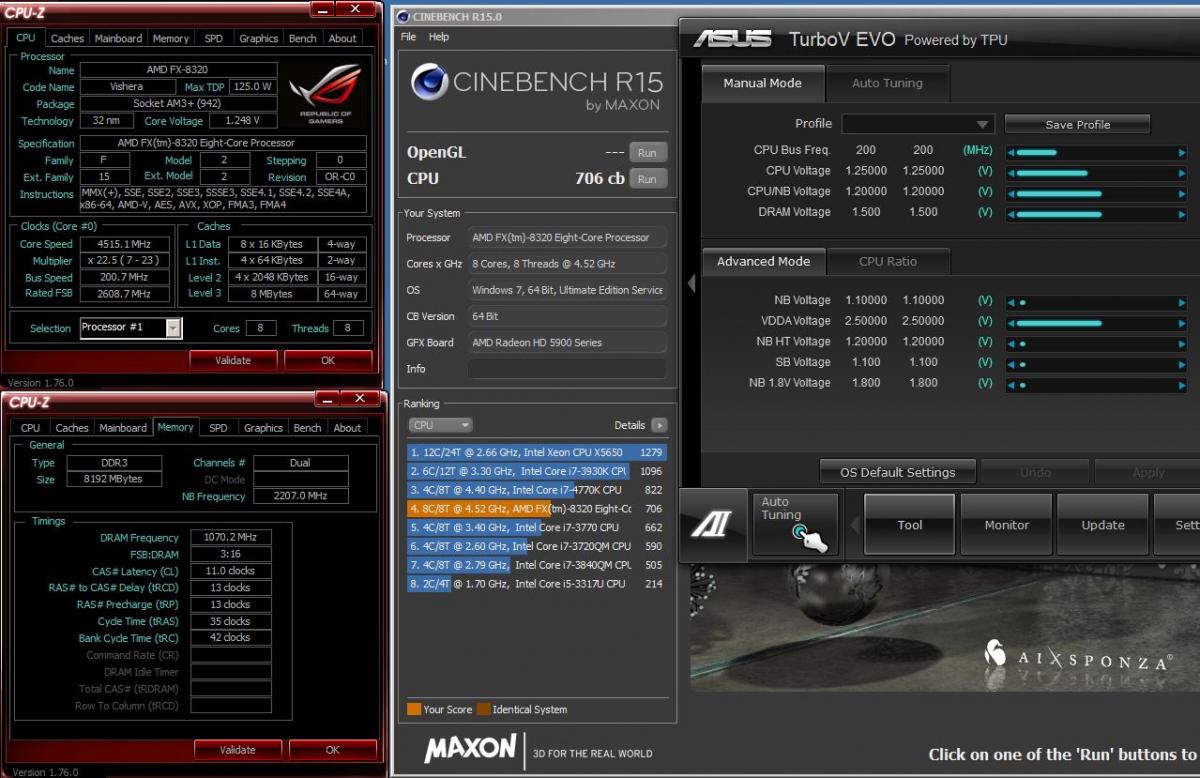This screenshot has width=1200, height=778.
Task: Run the OpenGL benchmark
Action: point(647,153)
